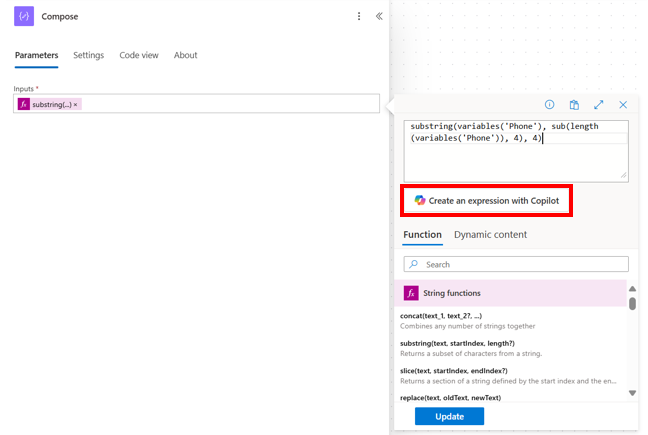Insert the replace(text, oldText, newText) function
648x435 pixels.
coord(450,398)
